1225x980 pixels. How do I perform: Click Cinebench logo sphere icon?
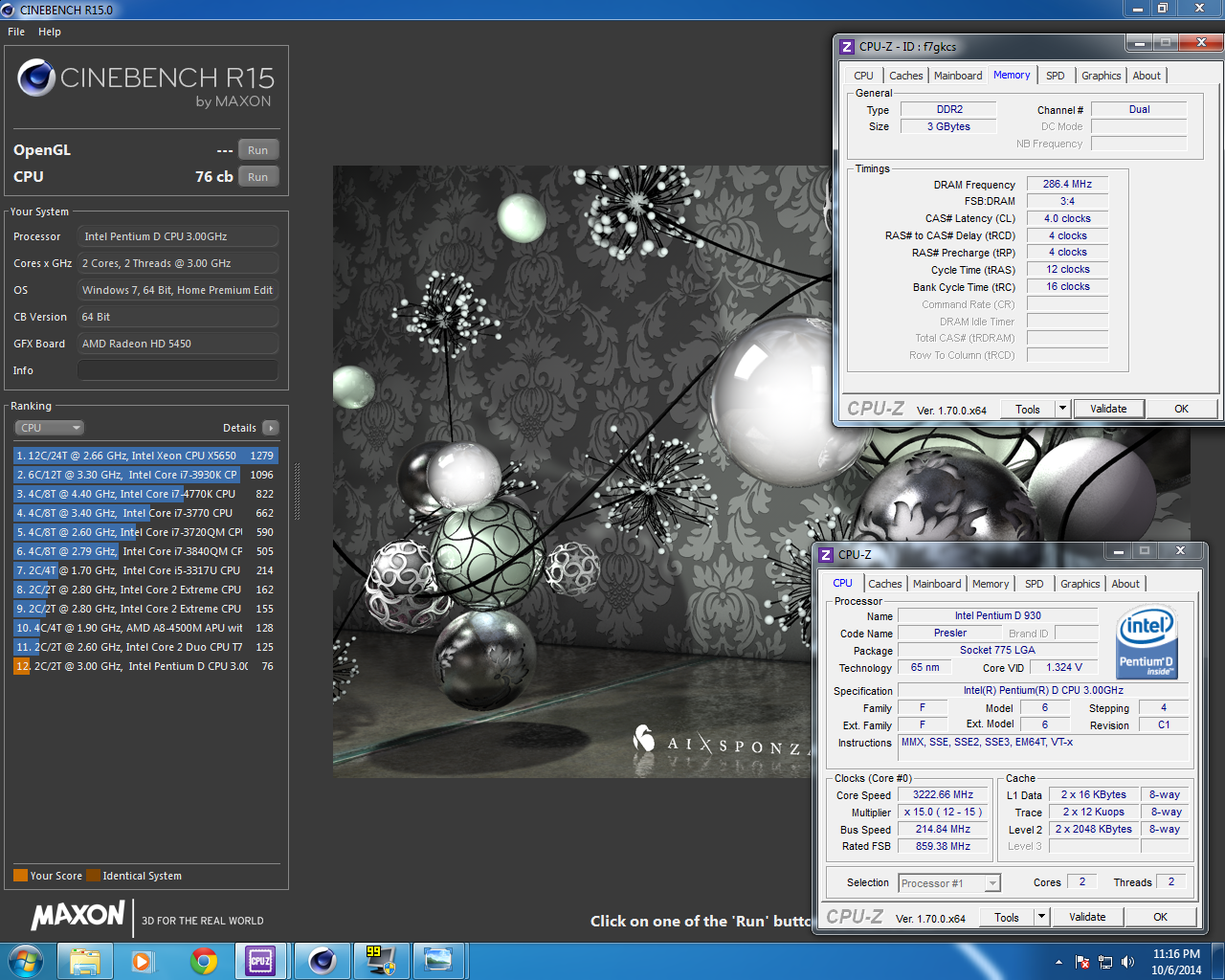click(36, 78)
